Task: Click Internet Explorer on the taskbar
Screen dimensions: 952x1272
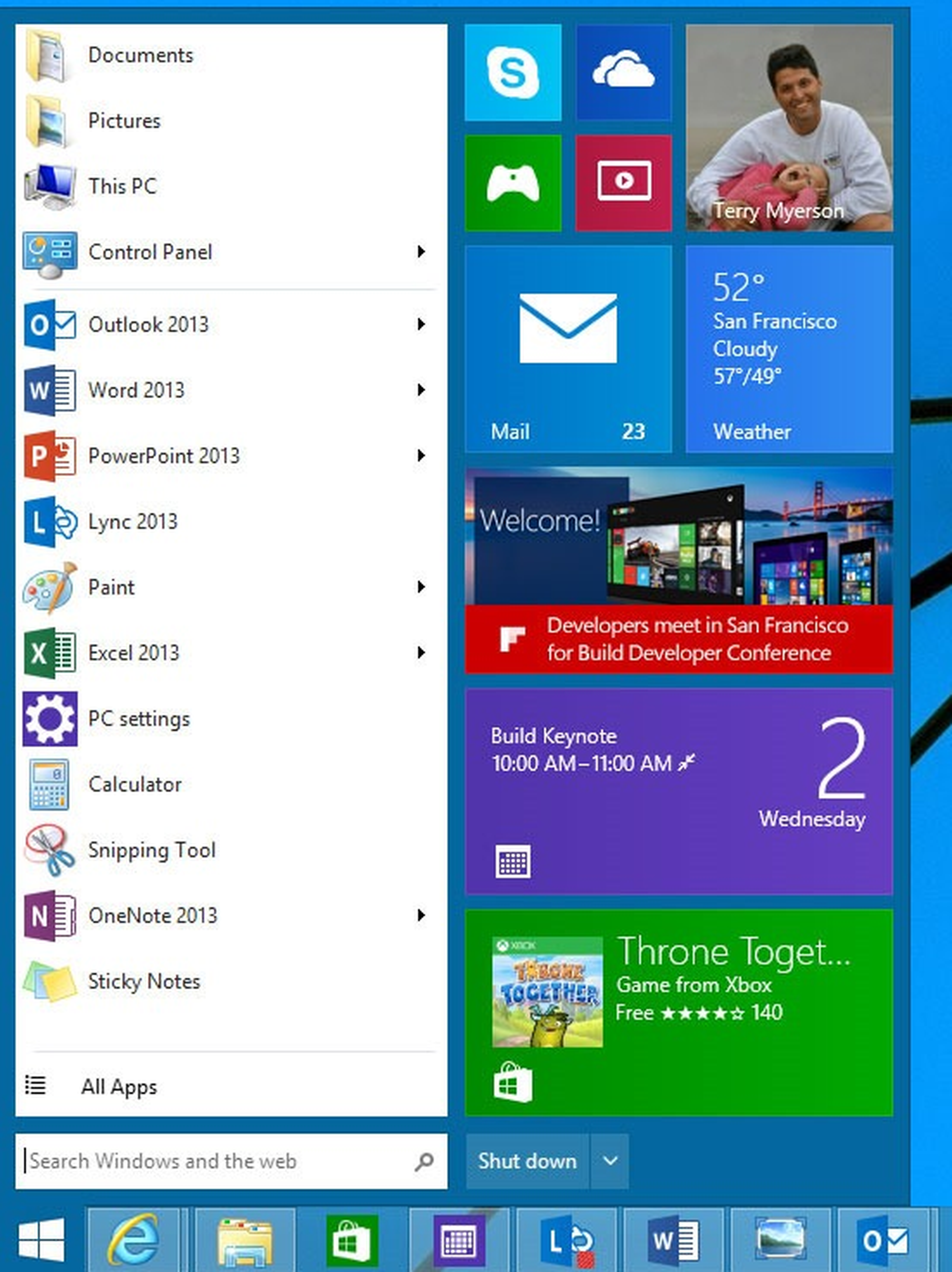Action: tap(133, 1240)
